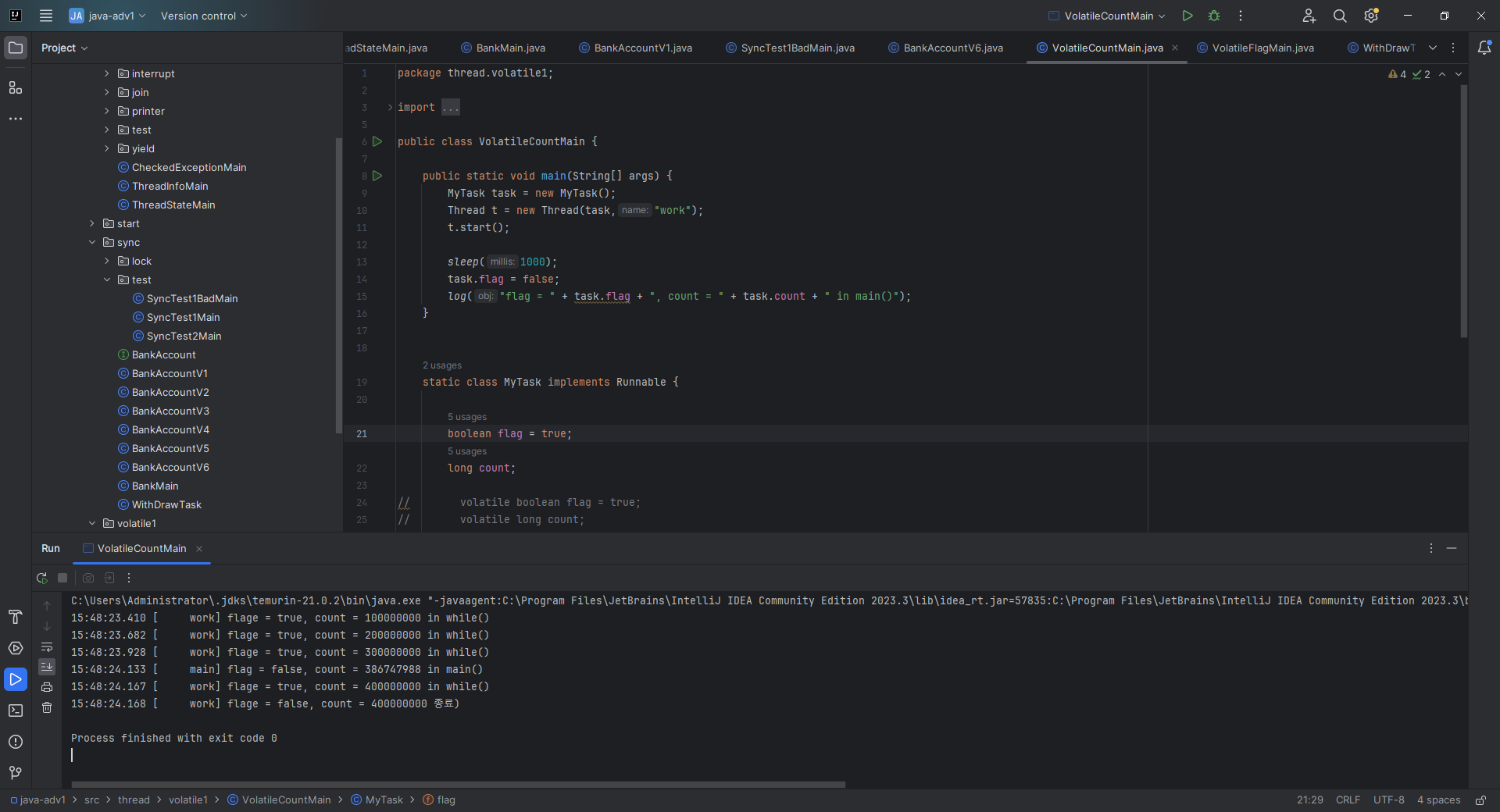Open the VolatileCountMain run configuration dropdown
1500x812 pixels.
pos(1106,16)
